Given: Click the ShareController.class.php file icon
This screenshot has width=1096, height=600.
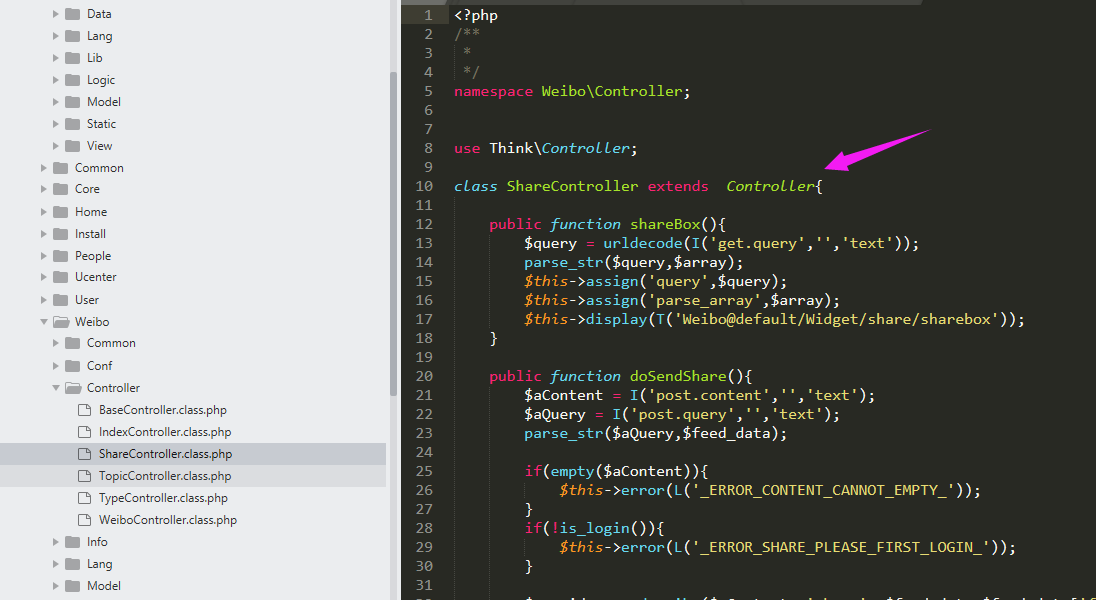Looking at the screenshot, I should pyautogui.click(x=85, y=454).
